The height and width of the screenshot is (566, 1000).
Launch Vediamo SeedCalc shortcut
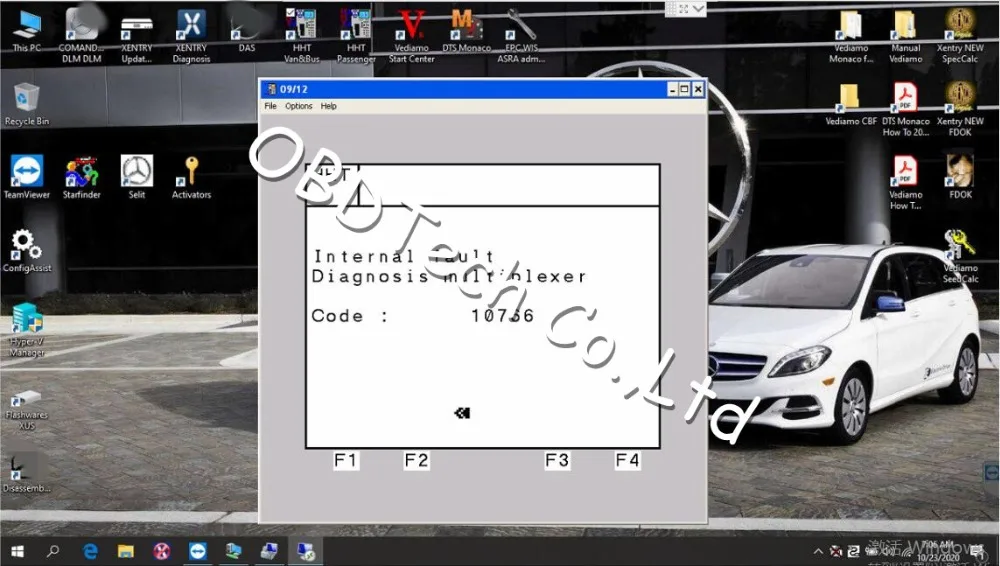click(960, 257)
